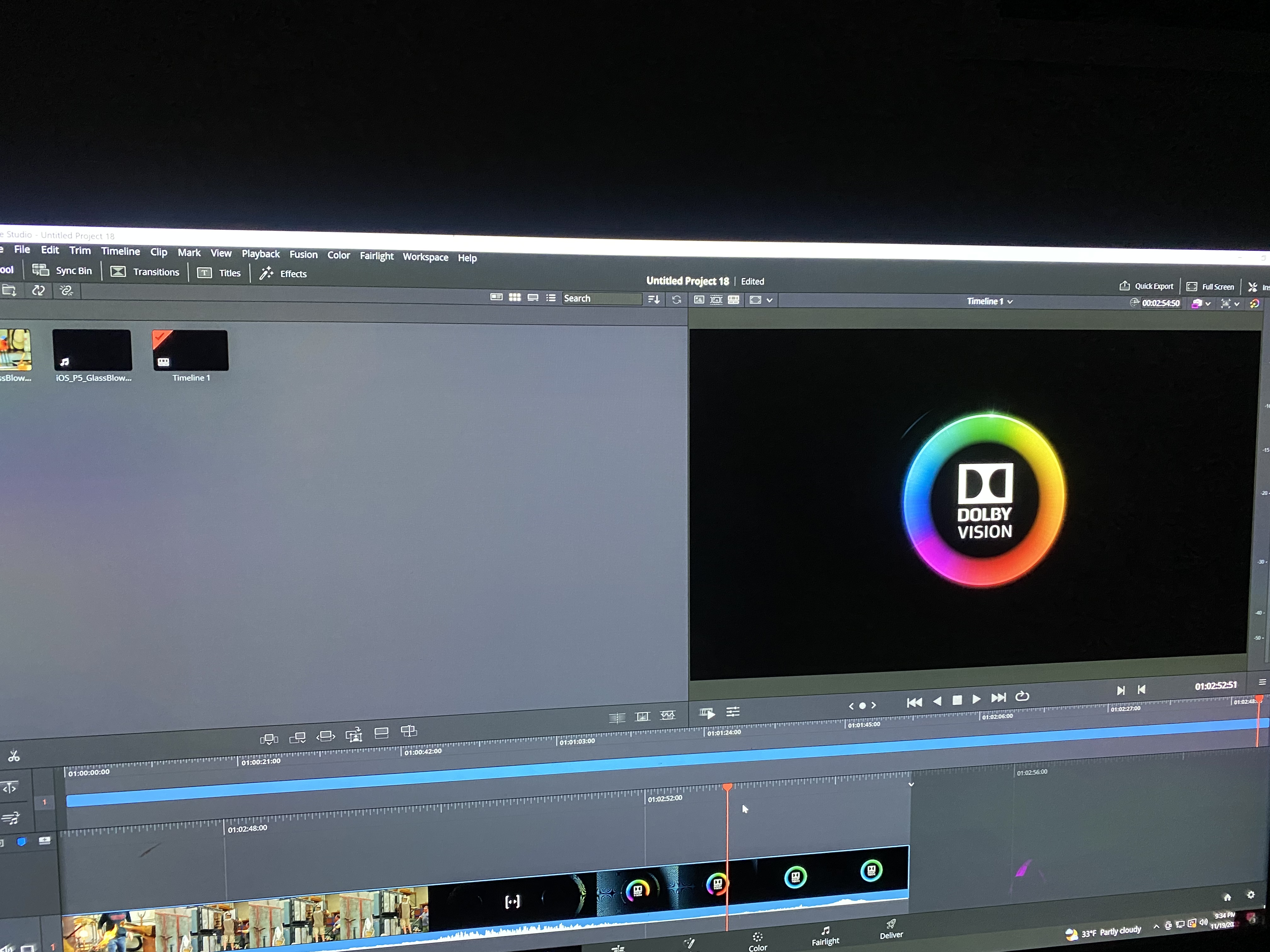Click the jog wheel dot control

pos(862,706)
